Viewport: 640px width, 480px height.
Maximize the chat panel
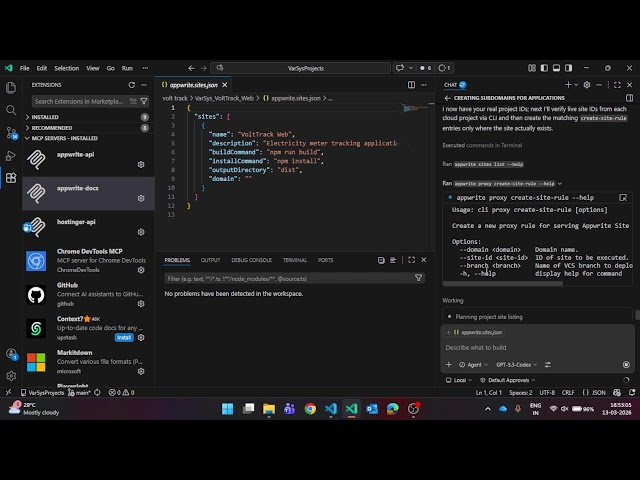(617, 85)
